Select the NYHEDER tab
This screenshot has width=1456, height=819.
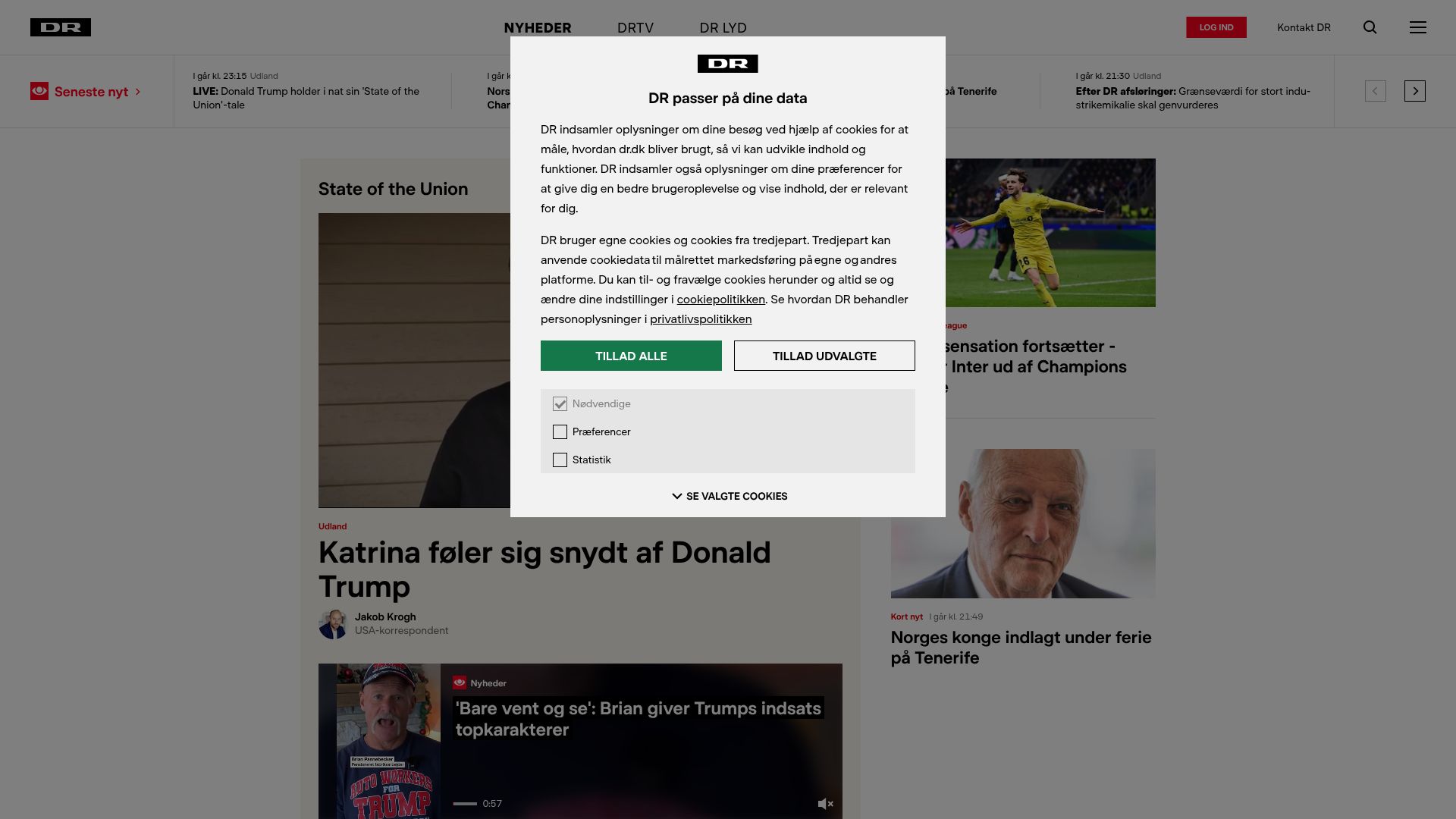pos(538,27)
